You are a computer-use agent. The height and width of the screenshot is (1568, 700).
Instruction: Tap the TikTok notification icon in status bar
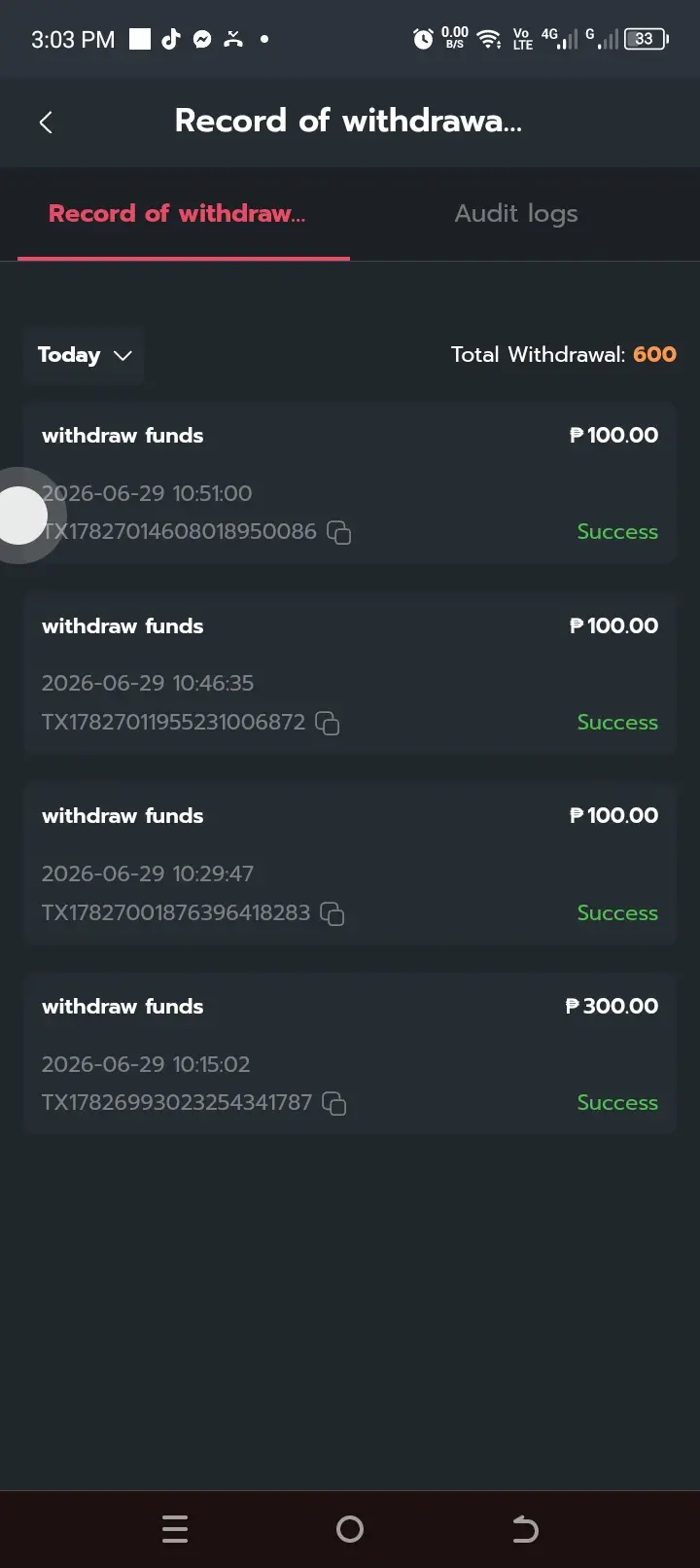[x=171, y=39]
